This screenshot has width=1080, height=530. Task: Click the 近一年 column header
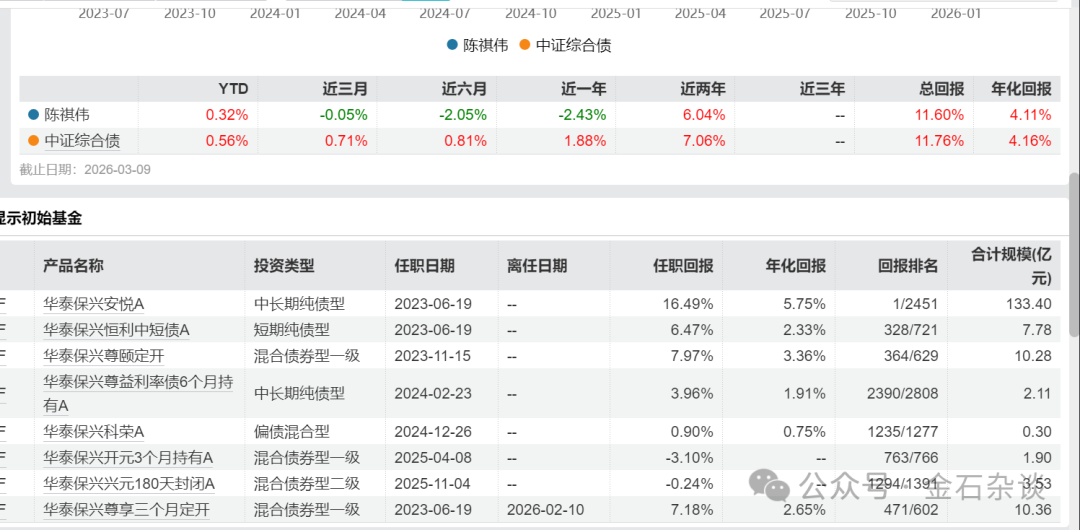tap(583, 89)
